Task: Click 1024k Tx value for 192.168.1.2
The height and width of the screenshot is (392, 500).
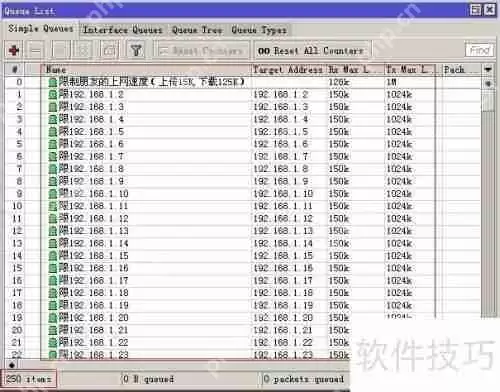Action: (x=399, y=95)
